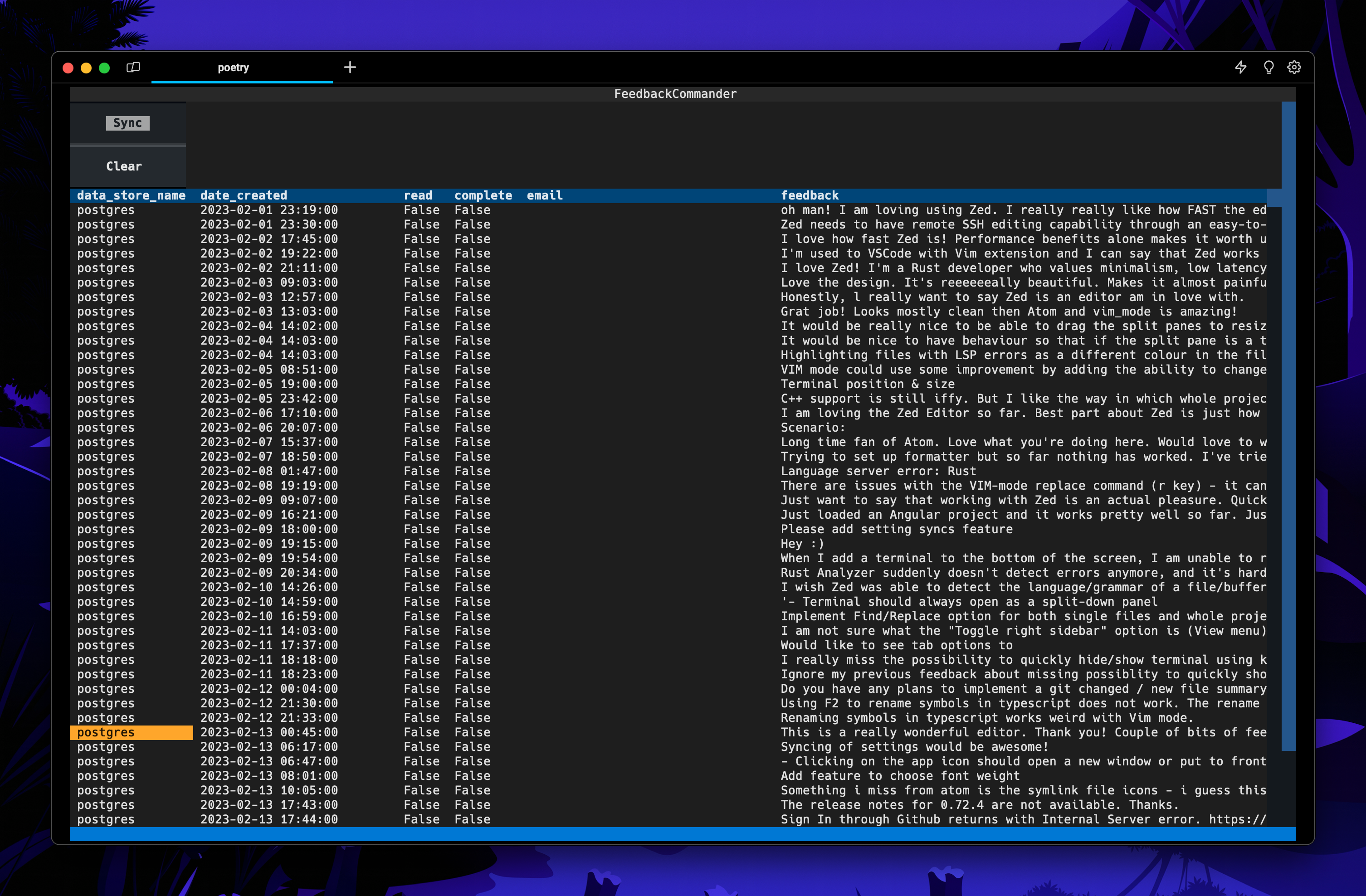Image resolution: width=1366 pixels, height=896 pixels.
Task: Select row with feedback 'Hey :)'
Action: pyautogui.click(x=802, y=544)
